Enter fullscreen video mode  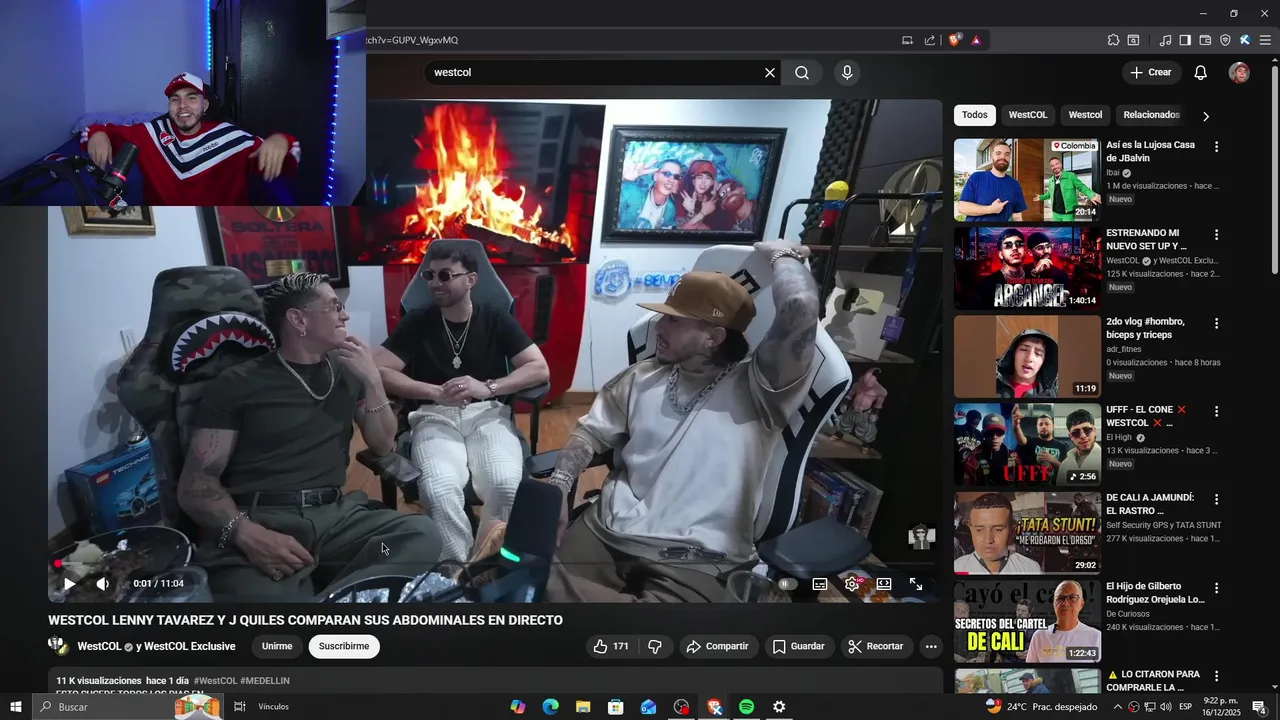[916, 584]
